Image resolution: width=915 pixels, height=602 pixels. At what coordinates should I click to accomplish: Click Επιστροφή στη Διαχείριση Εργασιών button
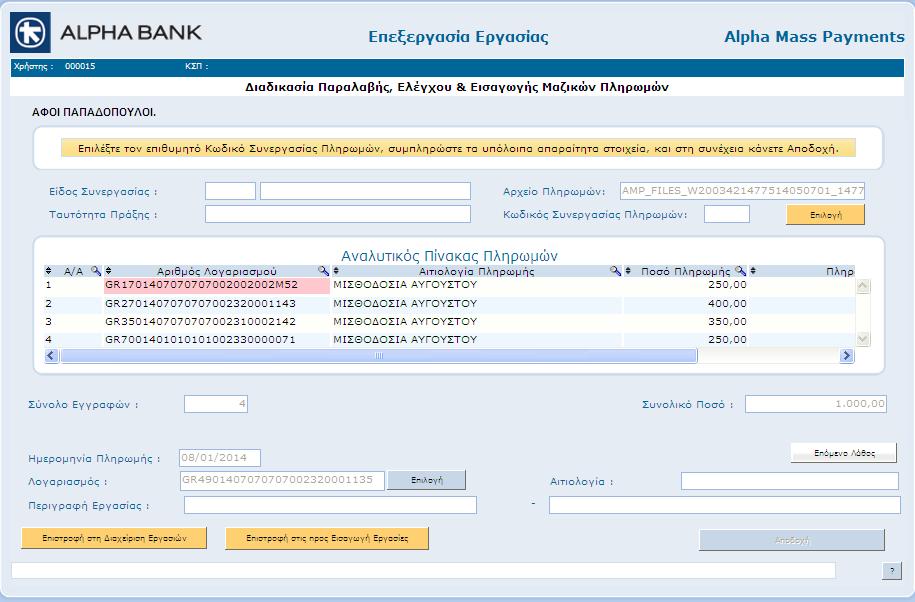114,538
